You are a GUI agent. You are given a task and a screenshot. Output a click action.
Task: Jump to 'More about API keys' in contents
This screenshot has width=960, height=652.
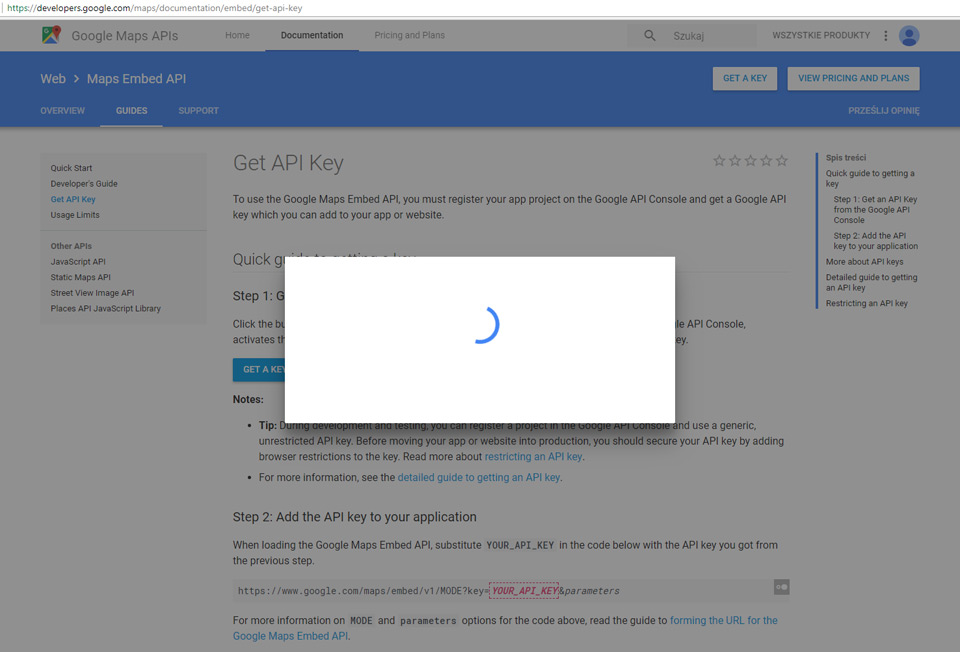click(864, 261)
